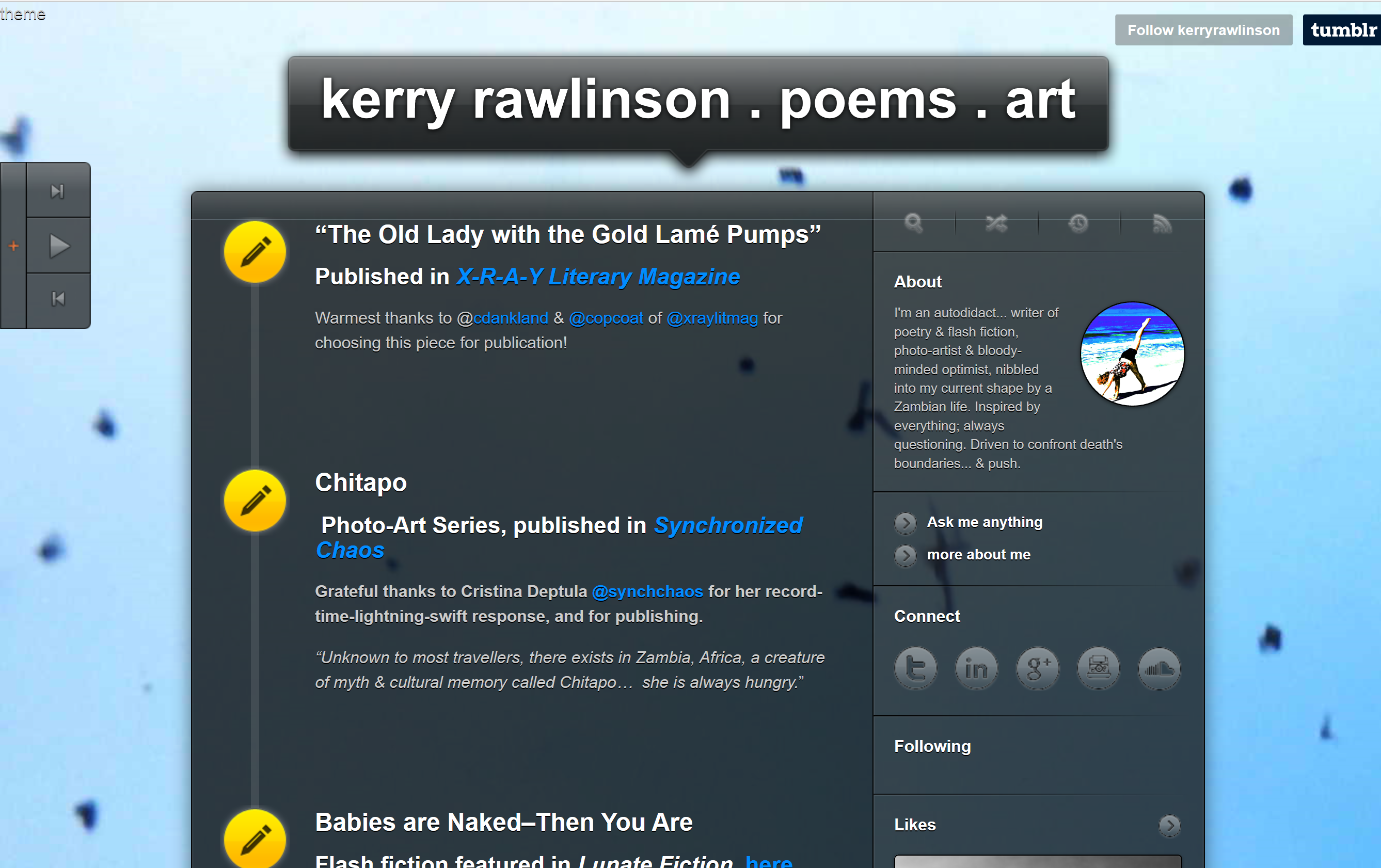Open the SoundCloud connect icon
This screenshot has width=1381, height=868.
pos(1159,668)
